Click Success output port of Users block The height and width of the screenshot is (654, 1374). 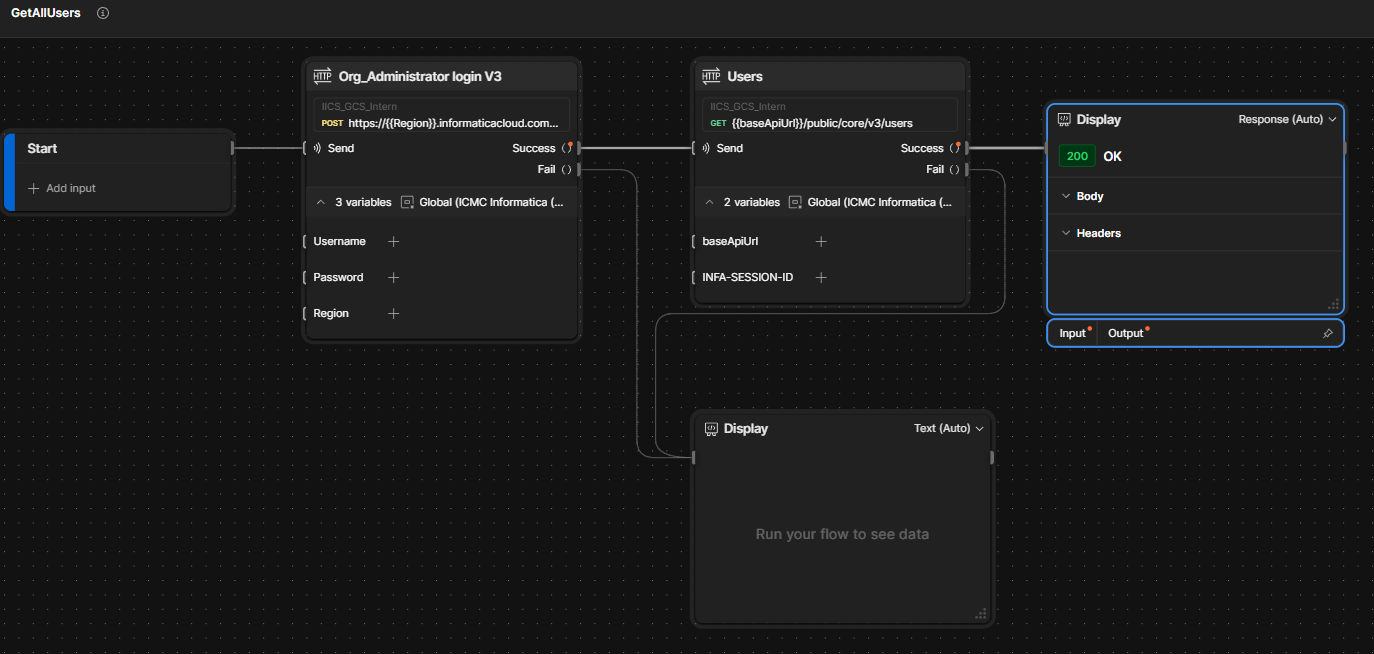point(967,148)
